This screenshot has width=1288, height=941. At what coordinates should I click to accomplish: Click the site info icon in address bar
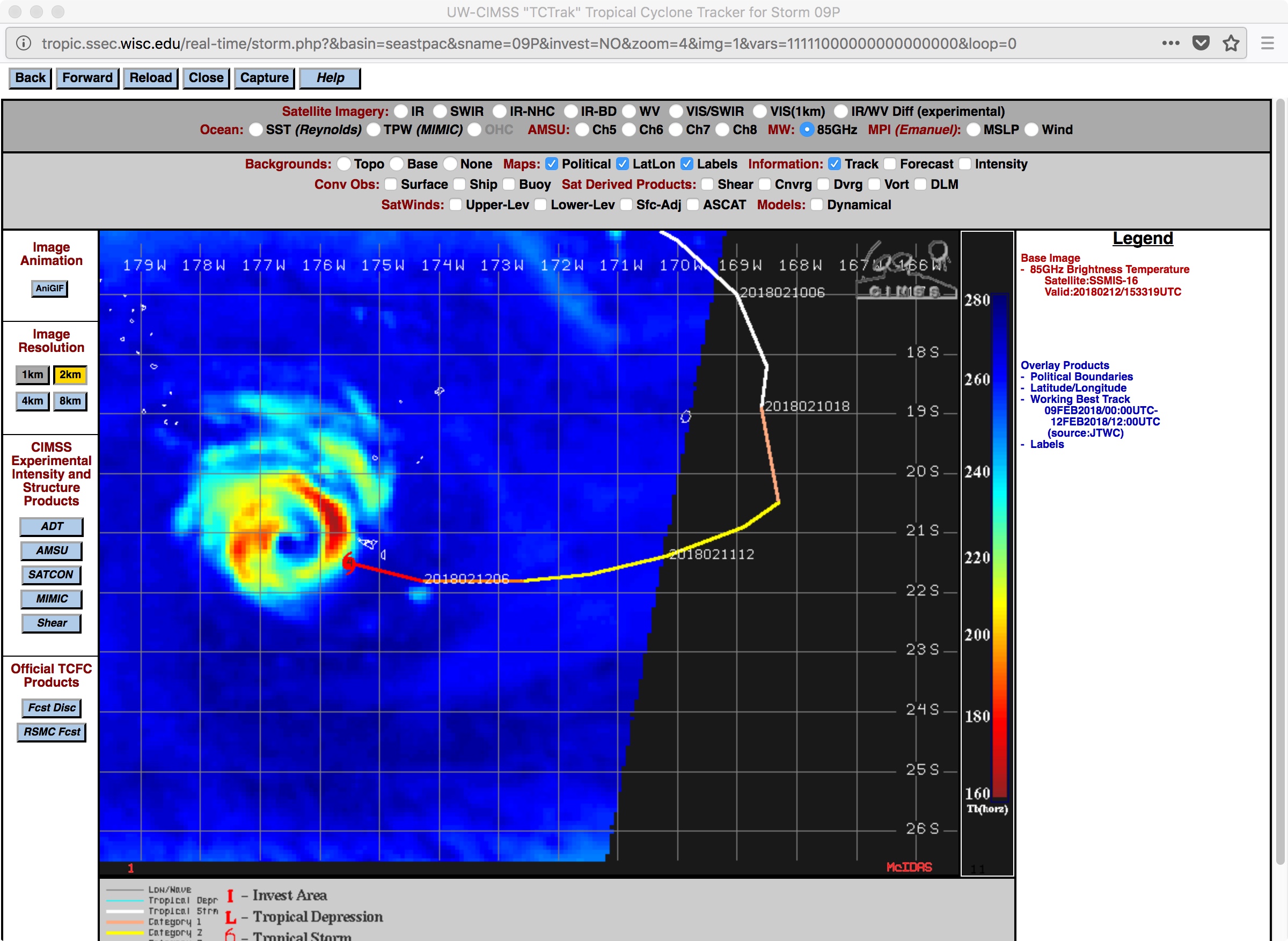24,43
